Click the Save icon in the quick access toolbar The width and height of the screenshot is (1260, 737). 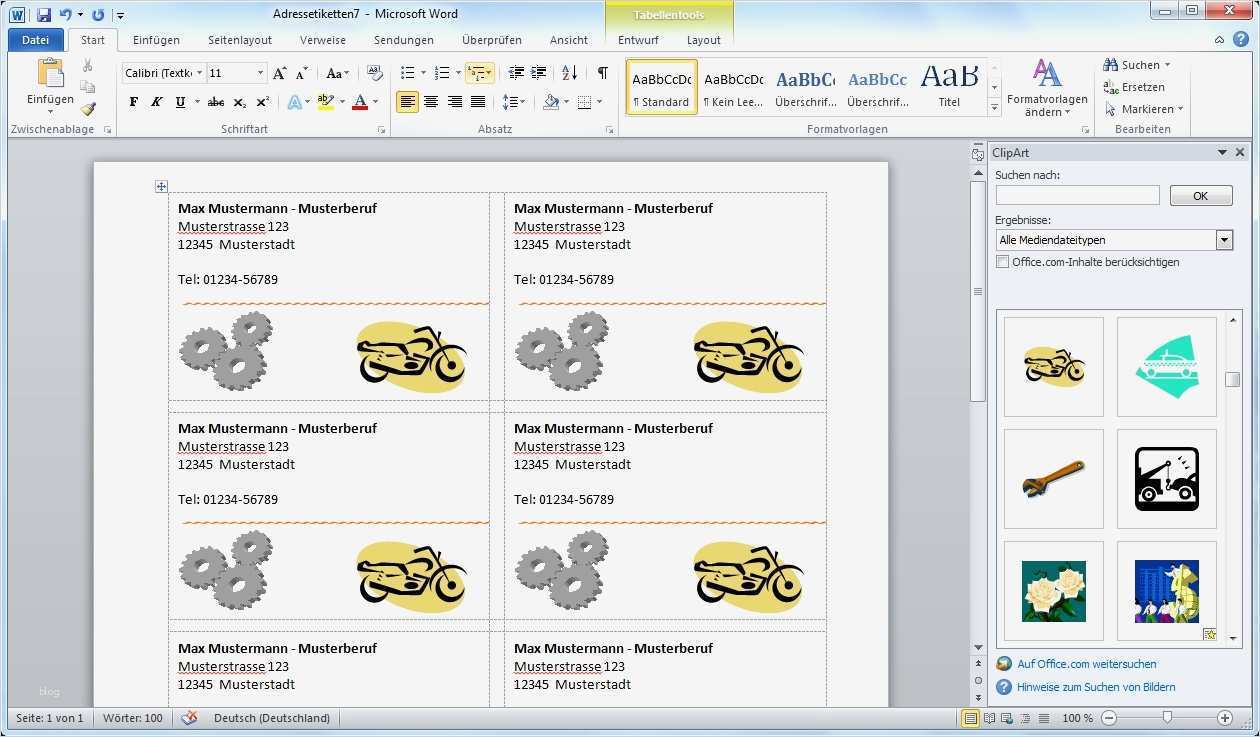click(44, 15)
